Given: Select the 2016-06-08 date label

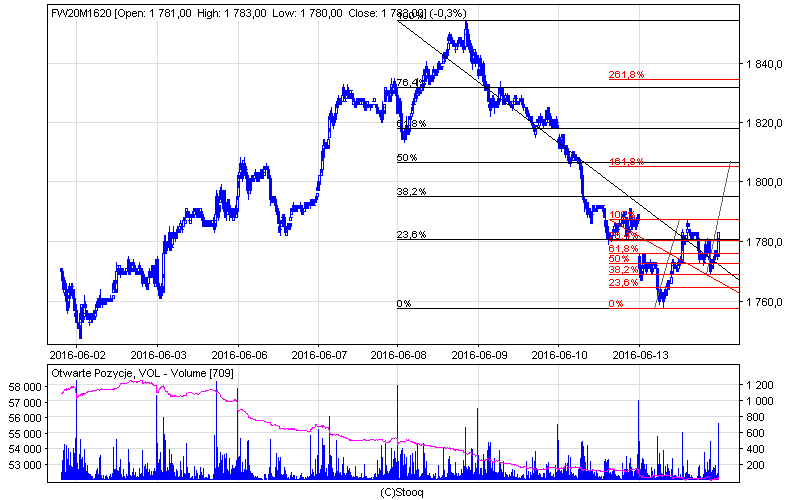Looking at the screenshot, I should pos(398,355).
